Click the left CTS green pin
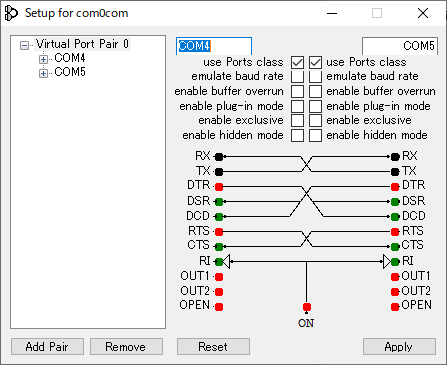This screenshot has width=447, height=365. click(219, 247)
